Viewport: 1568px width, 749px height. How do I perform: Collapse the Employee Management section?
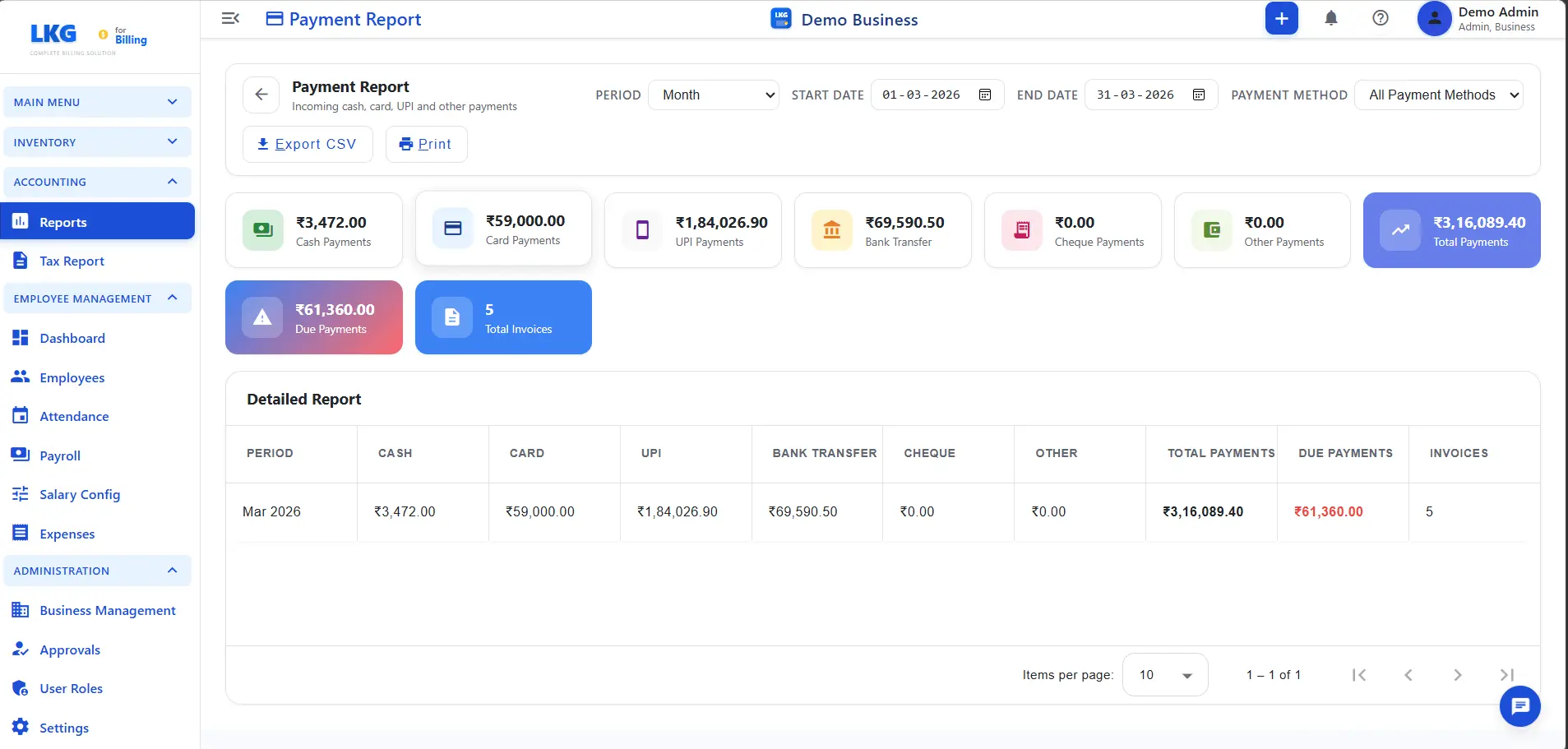coord(97,298)
